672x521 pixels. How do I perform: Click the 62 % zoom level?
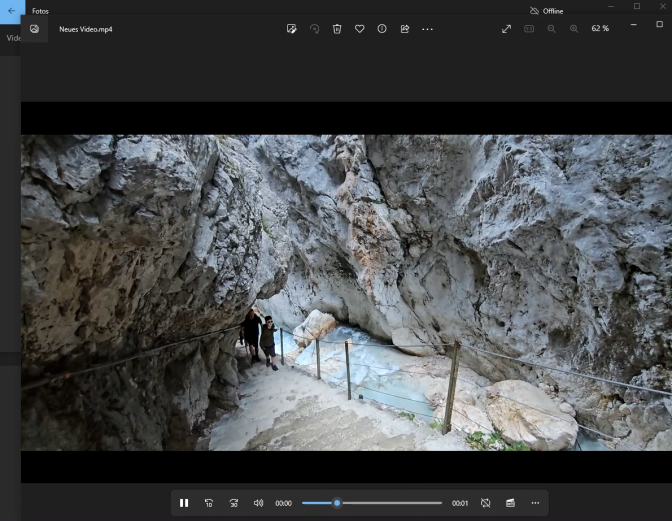click(x=600, y=29)
